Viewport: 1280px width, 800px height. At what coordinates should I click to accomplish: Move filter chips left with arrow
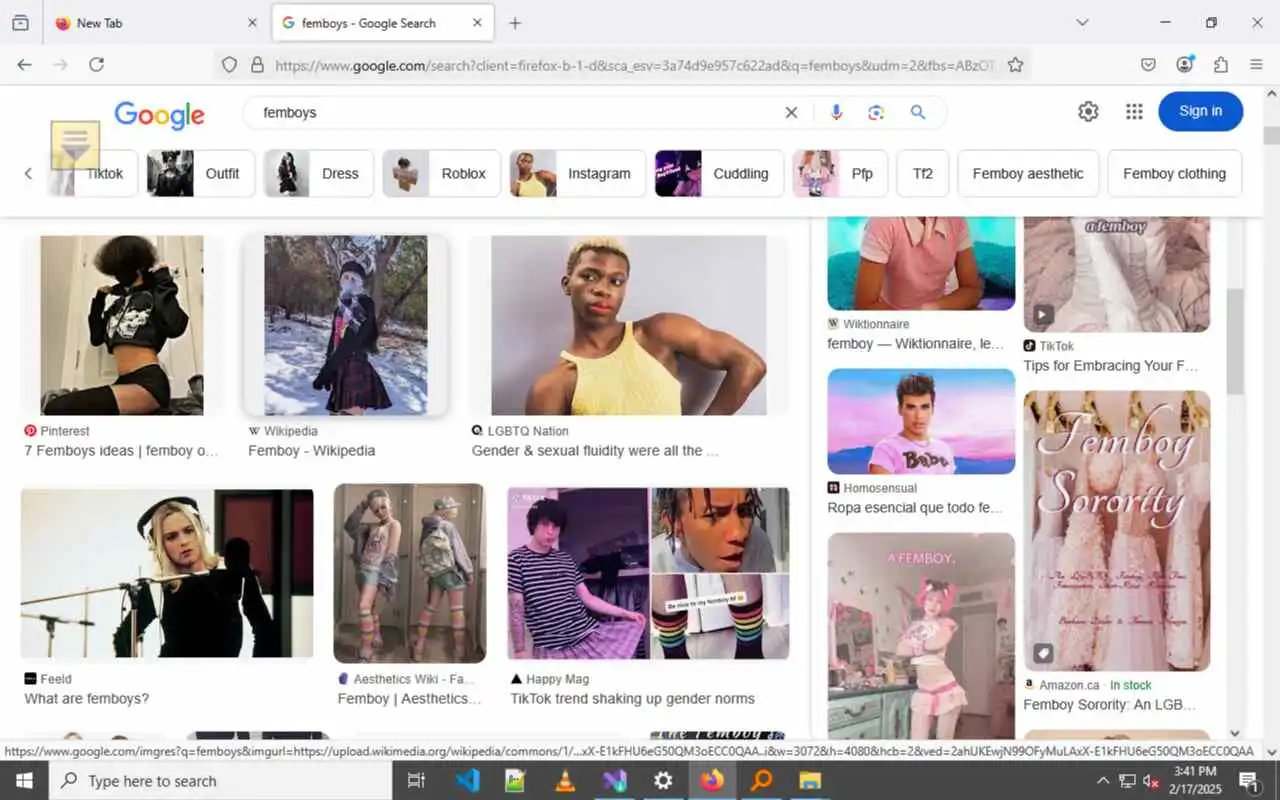(28, 174)
